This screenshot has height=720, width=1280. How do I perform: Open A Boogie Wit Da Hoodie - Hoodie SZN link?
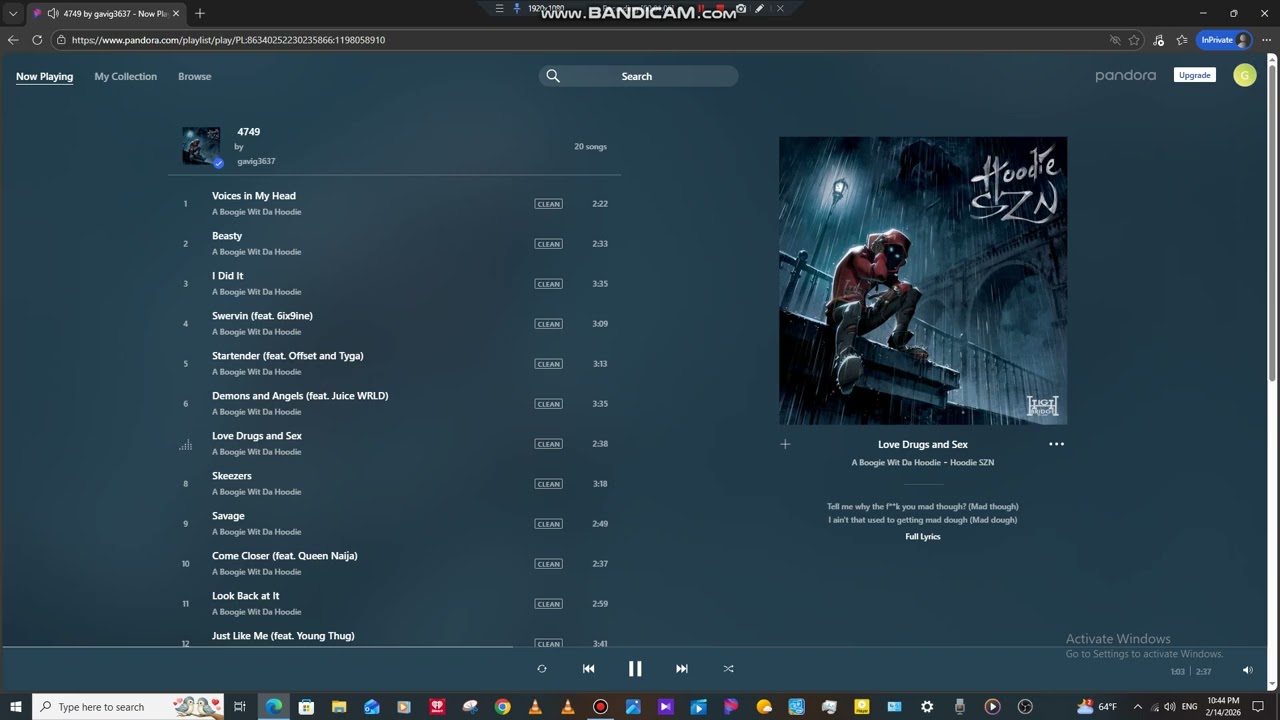[x=923, y=463]
